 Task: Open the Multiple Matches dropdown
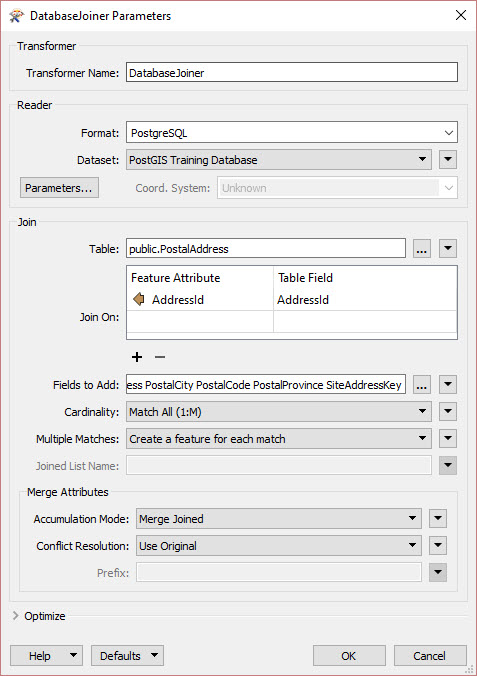[x=279, y=439]
